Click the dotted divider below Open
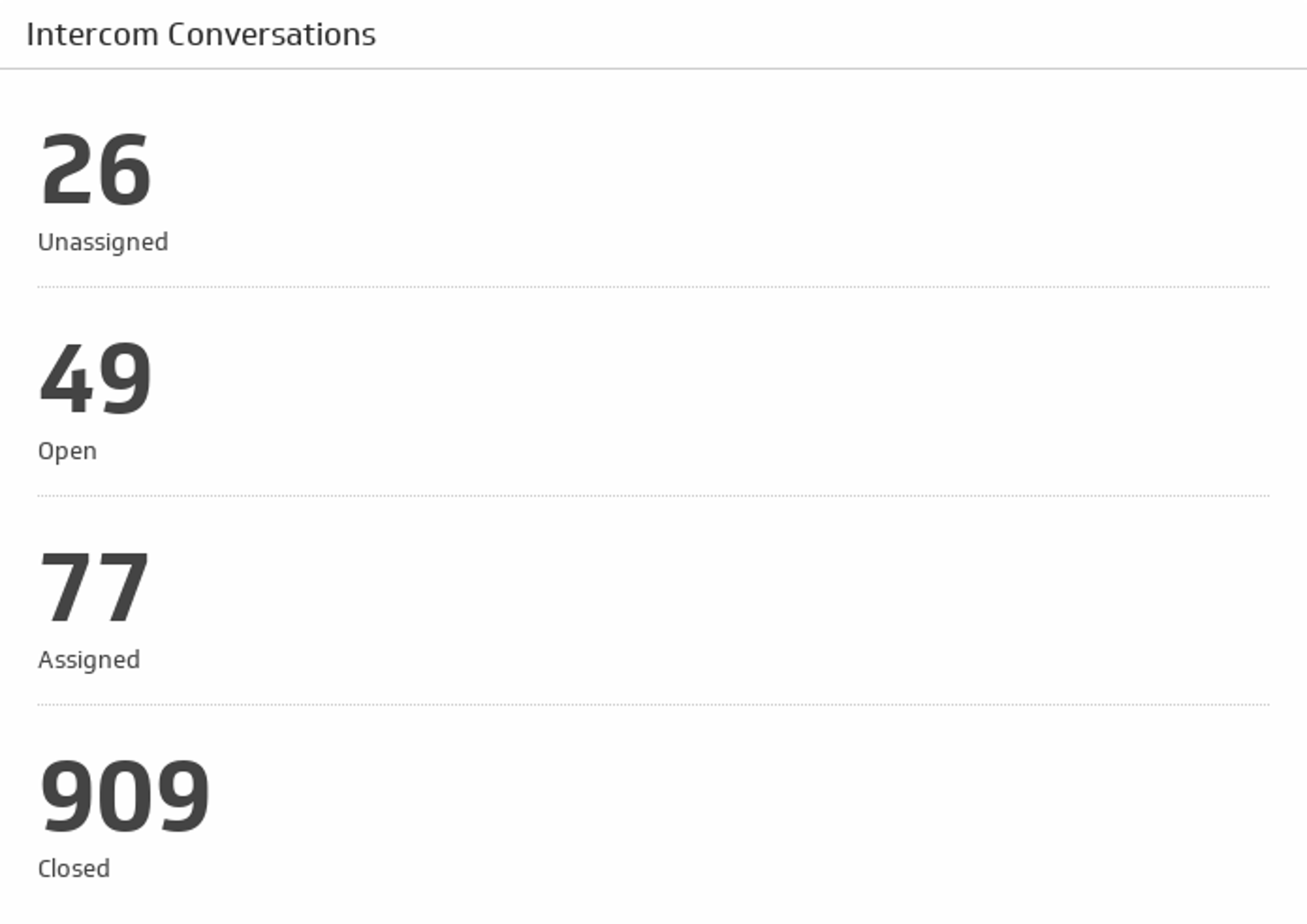The height and width of the screenshot is (924, 1307). 653,496
